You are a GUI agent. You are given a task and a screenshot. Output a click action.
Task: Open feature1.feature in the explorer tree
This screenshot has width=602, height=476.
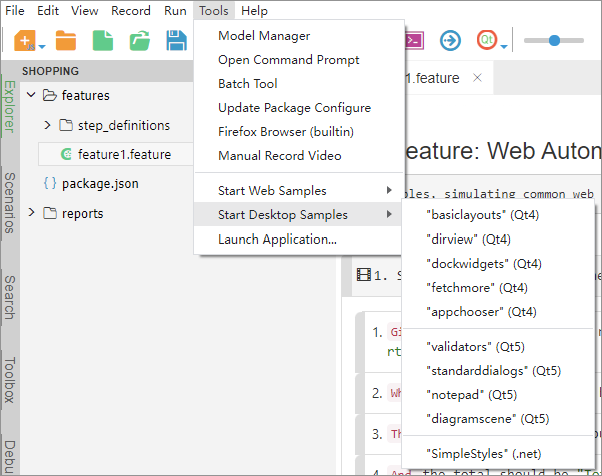(116, 154)
